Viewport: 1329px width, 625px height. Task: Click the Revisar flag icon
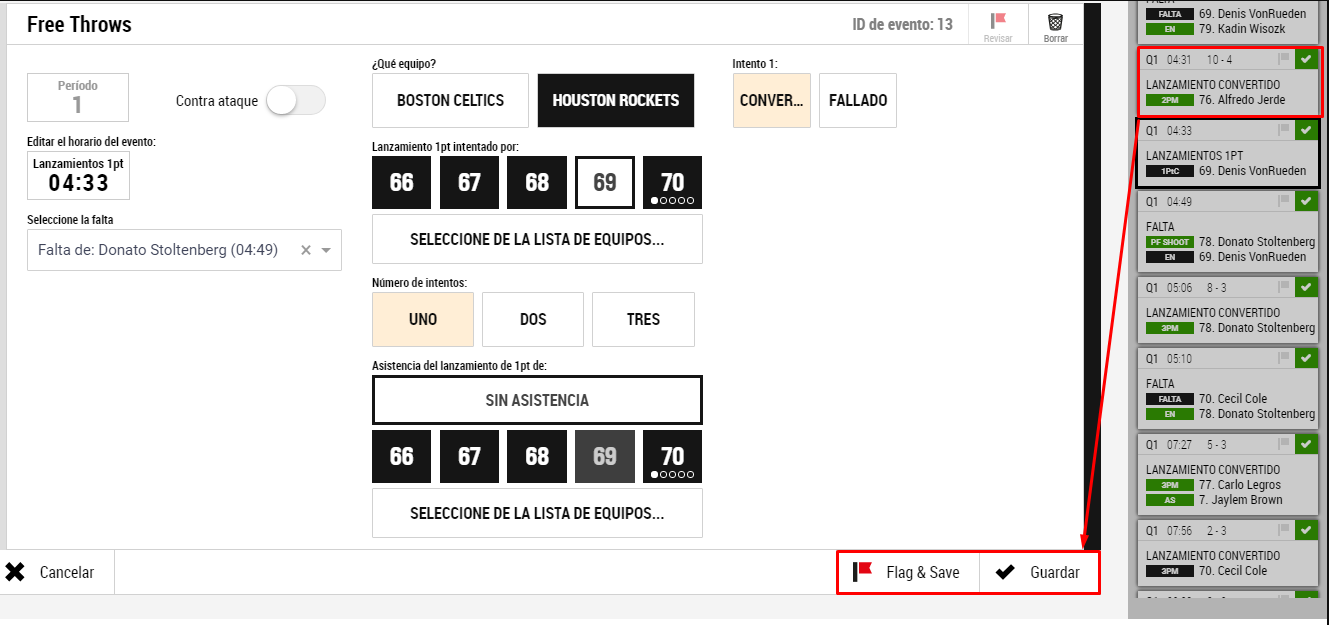click(x=998, y=21)
